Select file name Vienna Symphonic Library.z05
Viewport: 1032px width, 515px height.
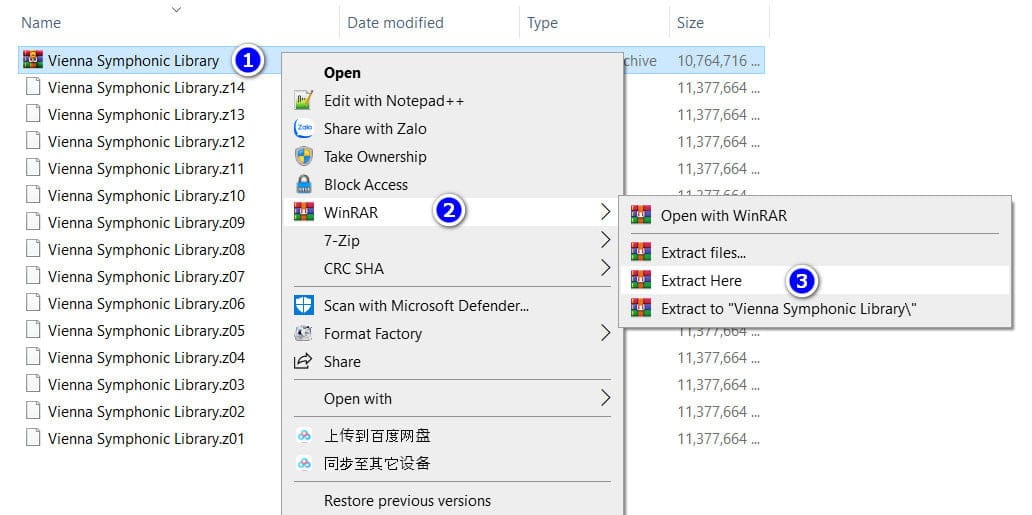point(146,331)
